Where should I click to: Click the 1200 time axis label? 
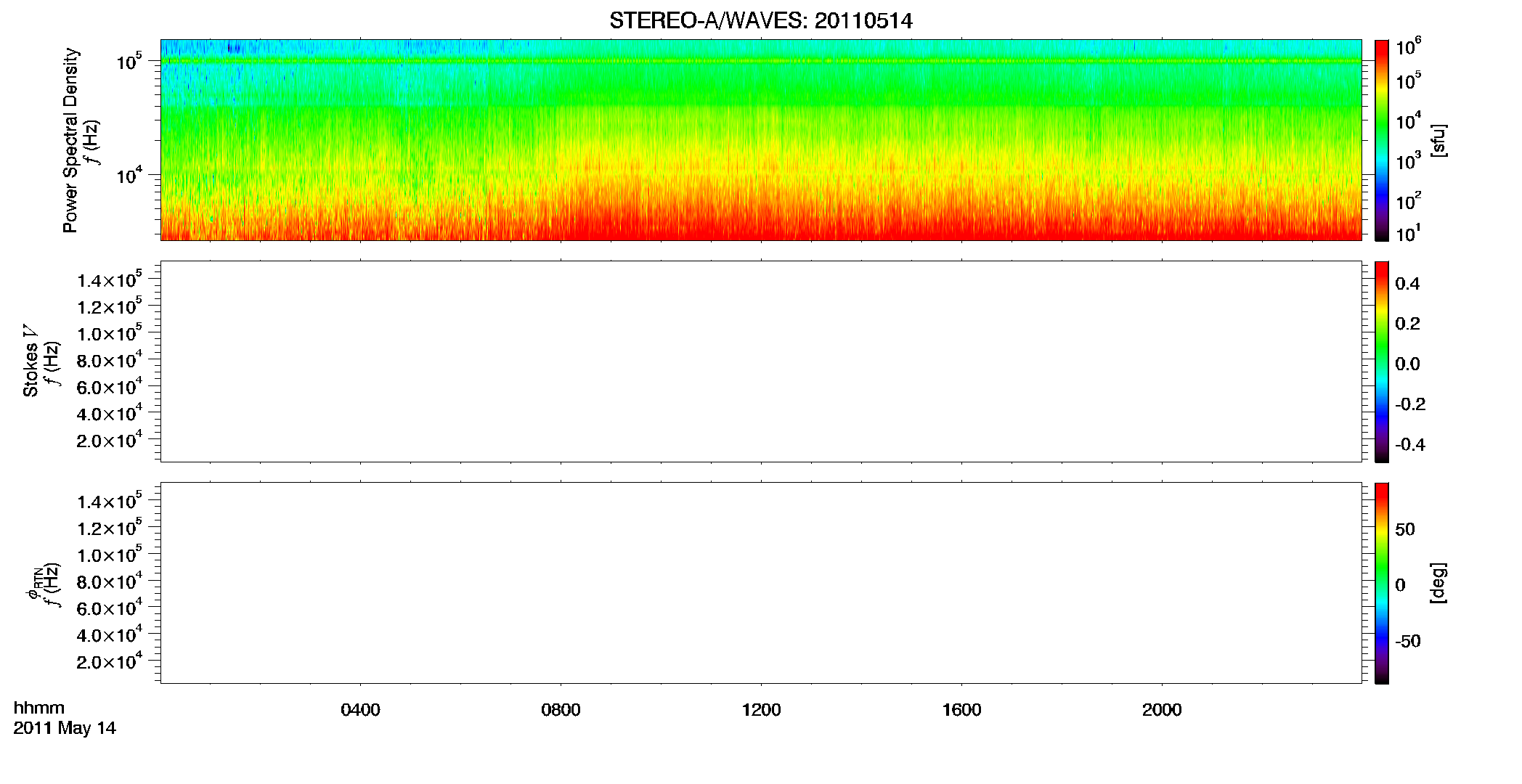(761, 710)
